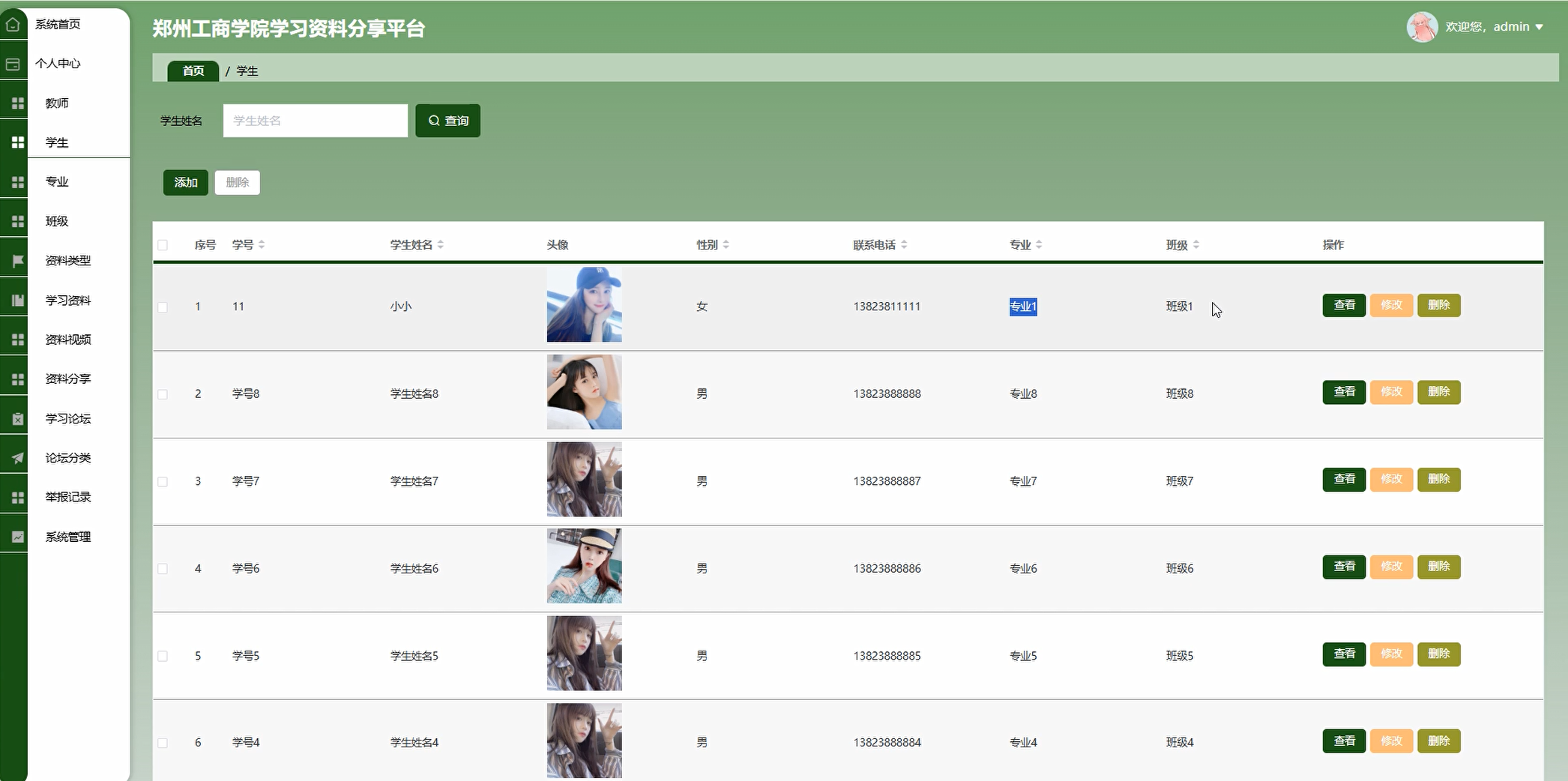Sort by 学生姓名 column arrows
The height and width of the screenshot is (781, 1568).
click(441, 245)
